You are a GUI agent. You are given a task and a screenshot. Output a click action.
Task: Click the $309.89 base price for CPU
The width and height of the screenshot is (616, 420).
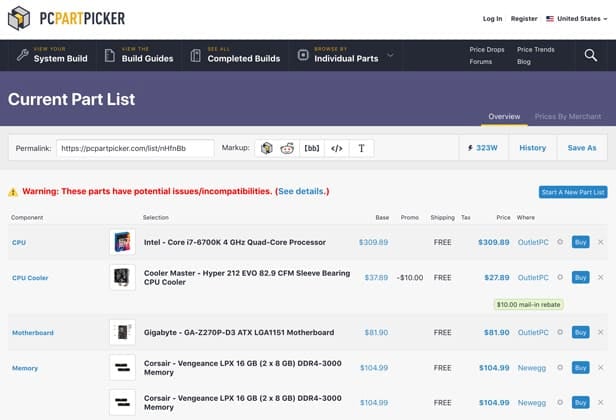[x=373, y=242]
